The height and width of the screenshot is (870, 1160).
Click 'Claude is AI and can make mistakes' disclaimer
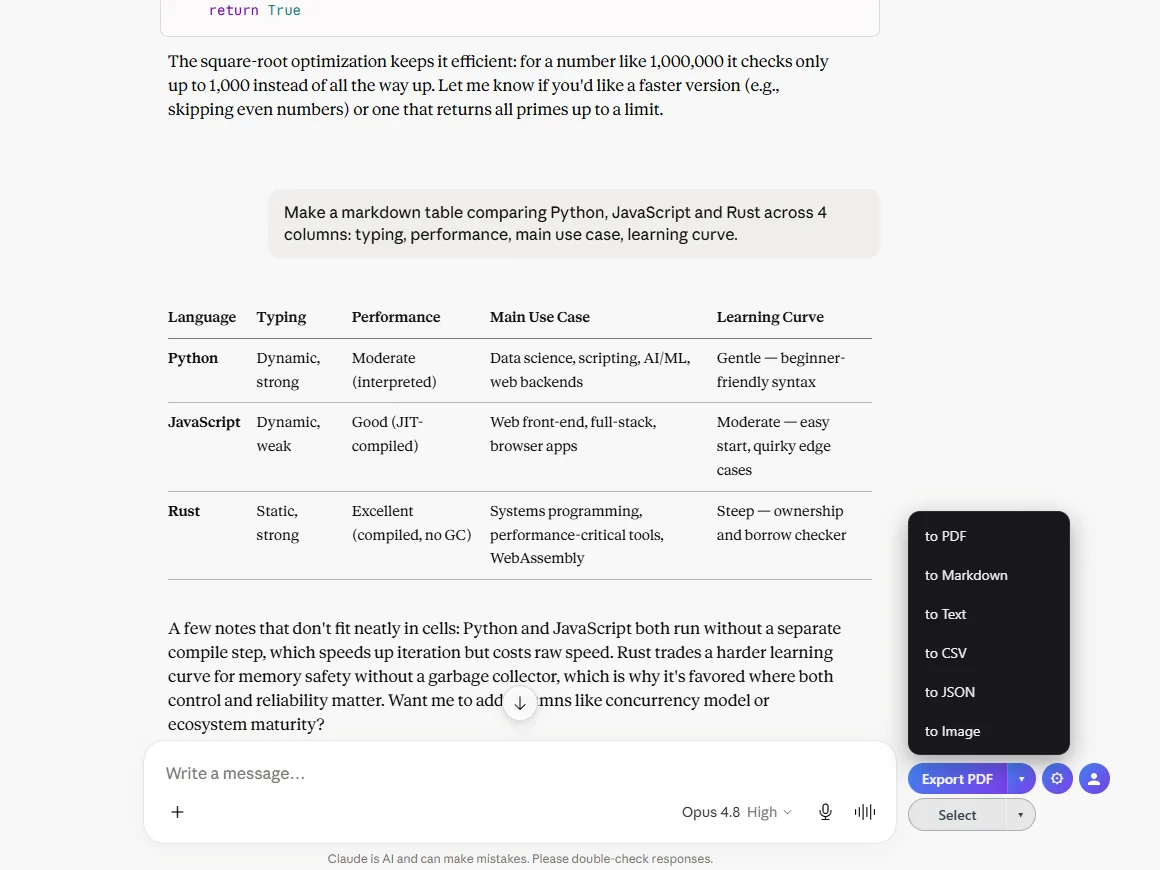click(x=520, y=859)
